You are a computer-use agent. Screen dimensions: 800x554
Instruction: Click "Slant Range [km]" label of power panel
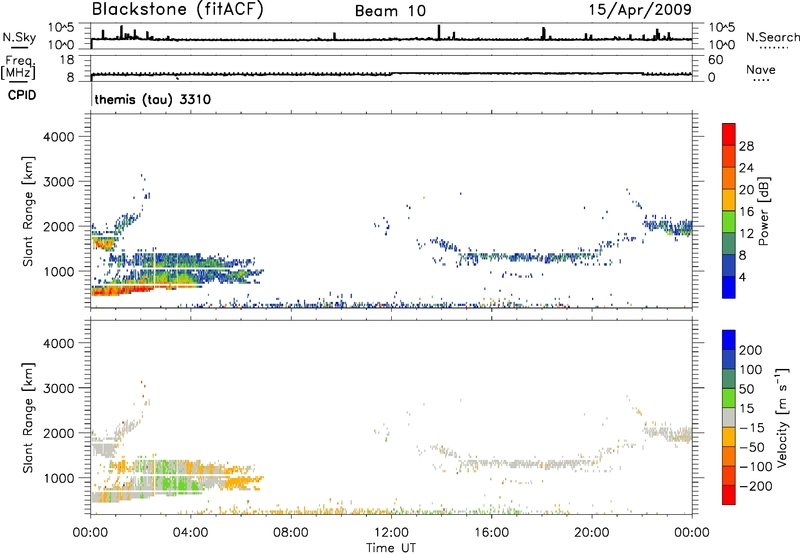click(x=28, y=211)
